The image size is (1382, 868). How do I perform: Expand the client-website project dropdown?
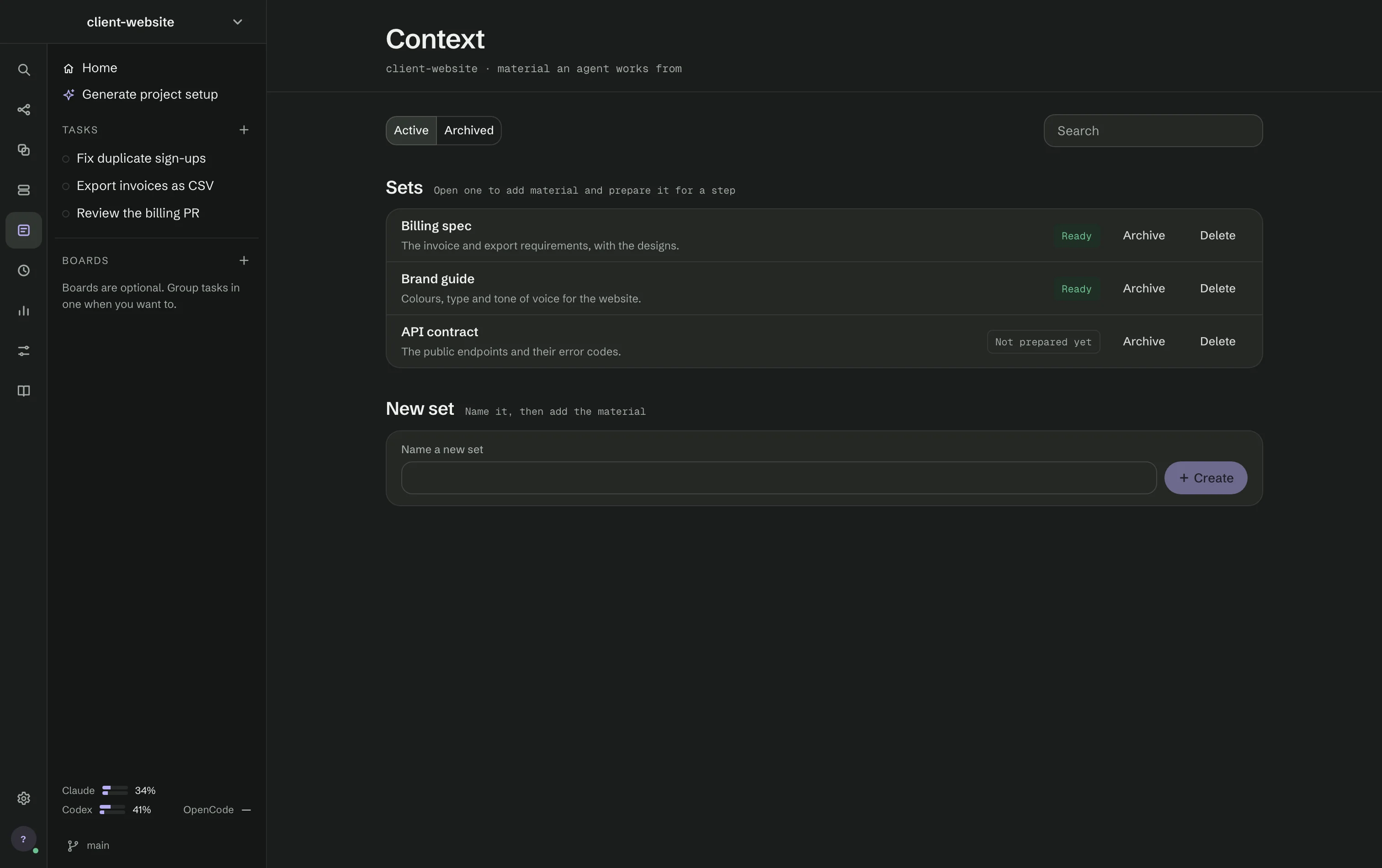pyautogui.click(x=237, y=22)
